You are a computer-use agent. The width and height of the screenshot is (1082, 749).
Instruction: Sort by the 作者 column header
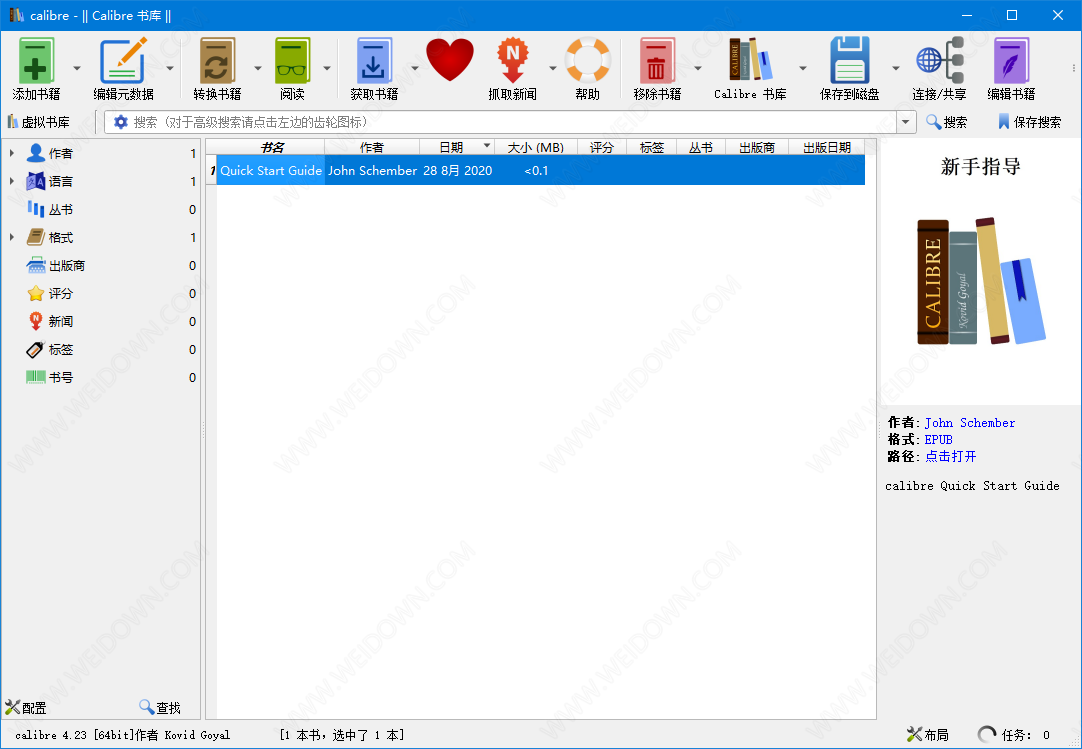372,147
